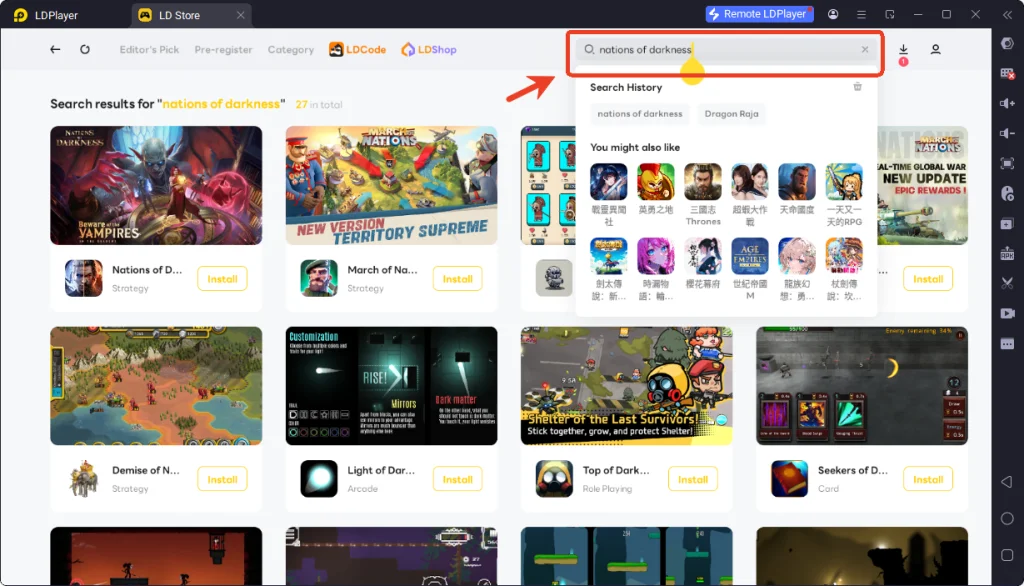Image resolution: width=1024 pixels, height=586 pixels.
Task: Install Light of Darkness game
Action: pyautogui.click(x=457, y=480)
